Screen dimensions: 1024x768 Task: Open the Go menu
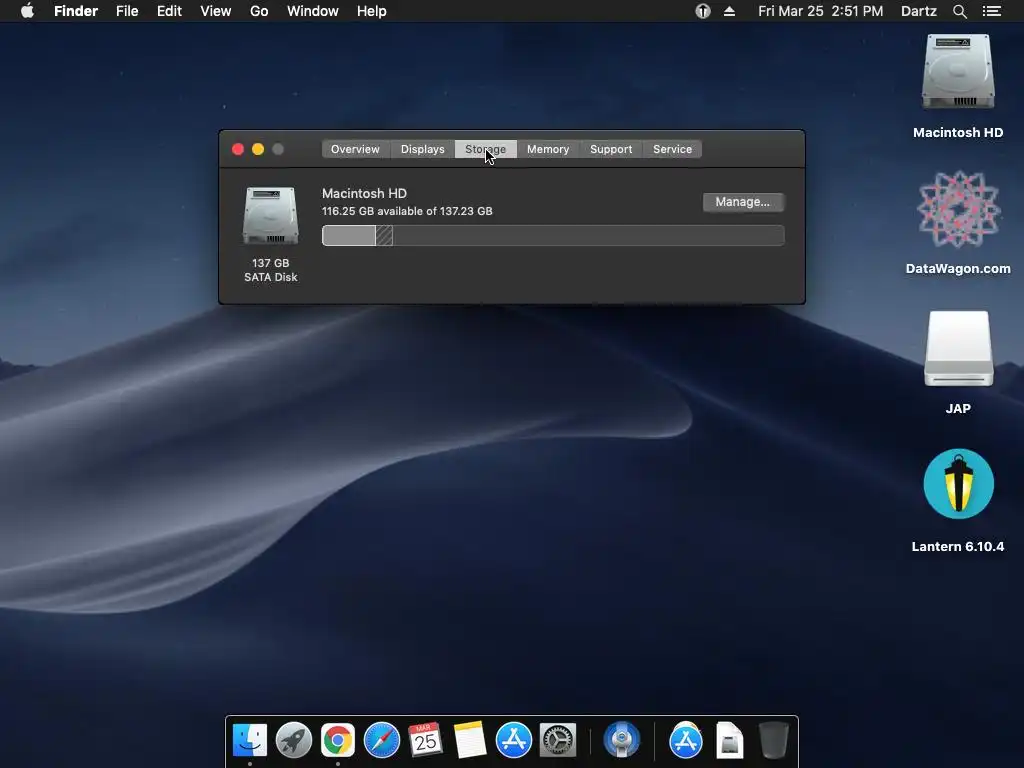(259, 11)
